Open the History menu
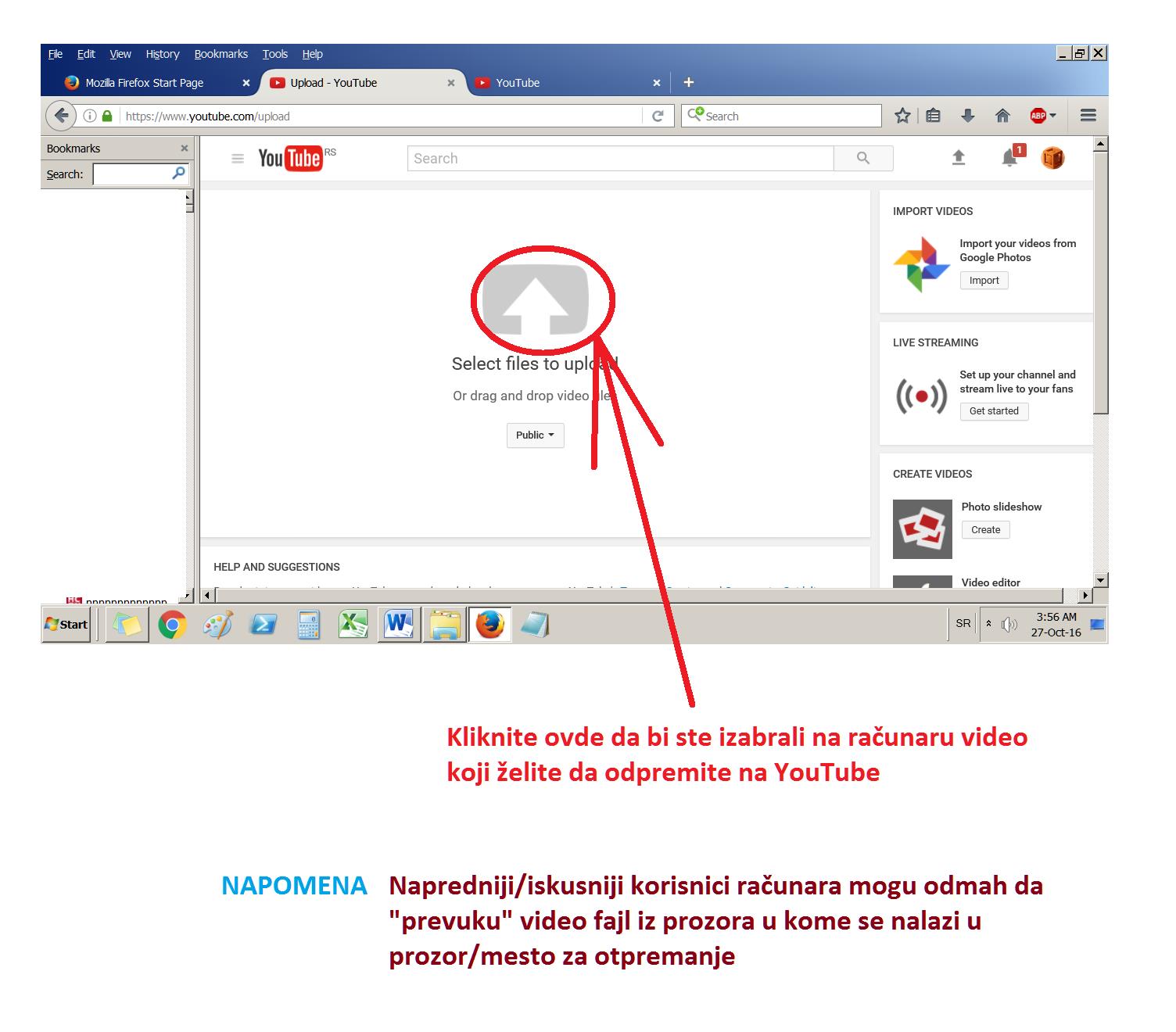 (x=162, y=54)
